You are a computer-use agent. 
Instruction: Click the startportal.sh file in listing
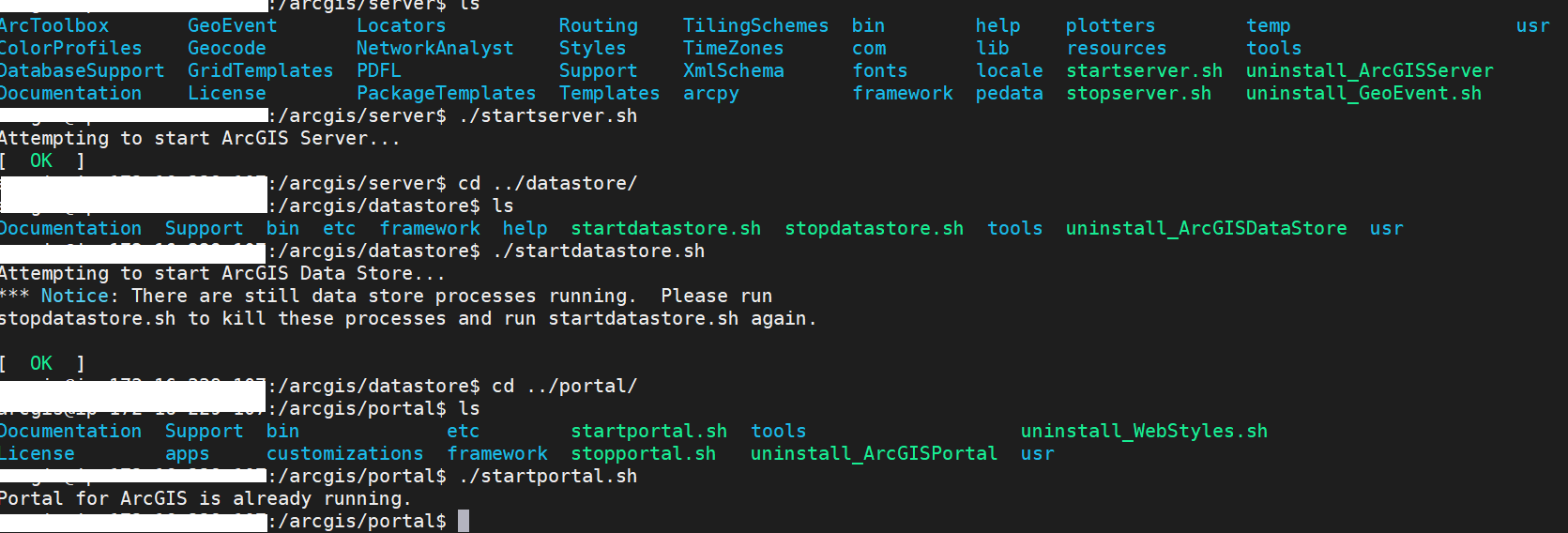point(649,431)
